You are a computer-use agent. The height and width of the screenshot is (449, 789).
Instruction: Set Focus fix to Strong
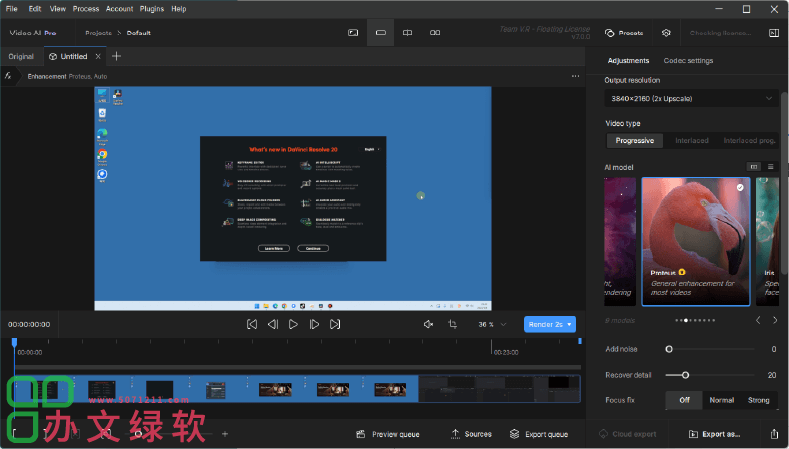coord(758,400)
